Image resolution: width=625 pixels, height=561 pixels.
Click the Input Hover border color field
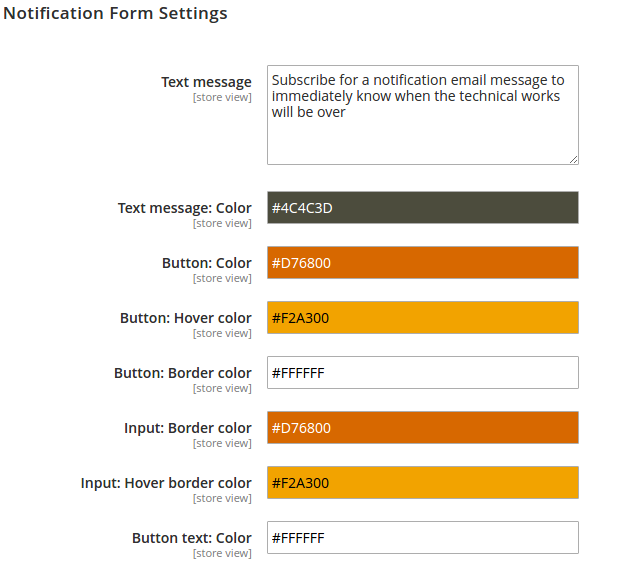tap(423, 482)
